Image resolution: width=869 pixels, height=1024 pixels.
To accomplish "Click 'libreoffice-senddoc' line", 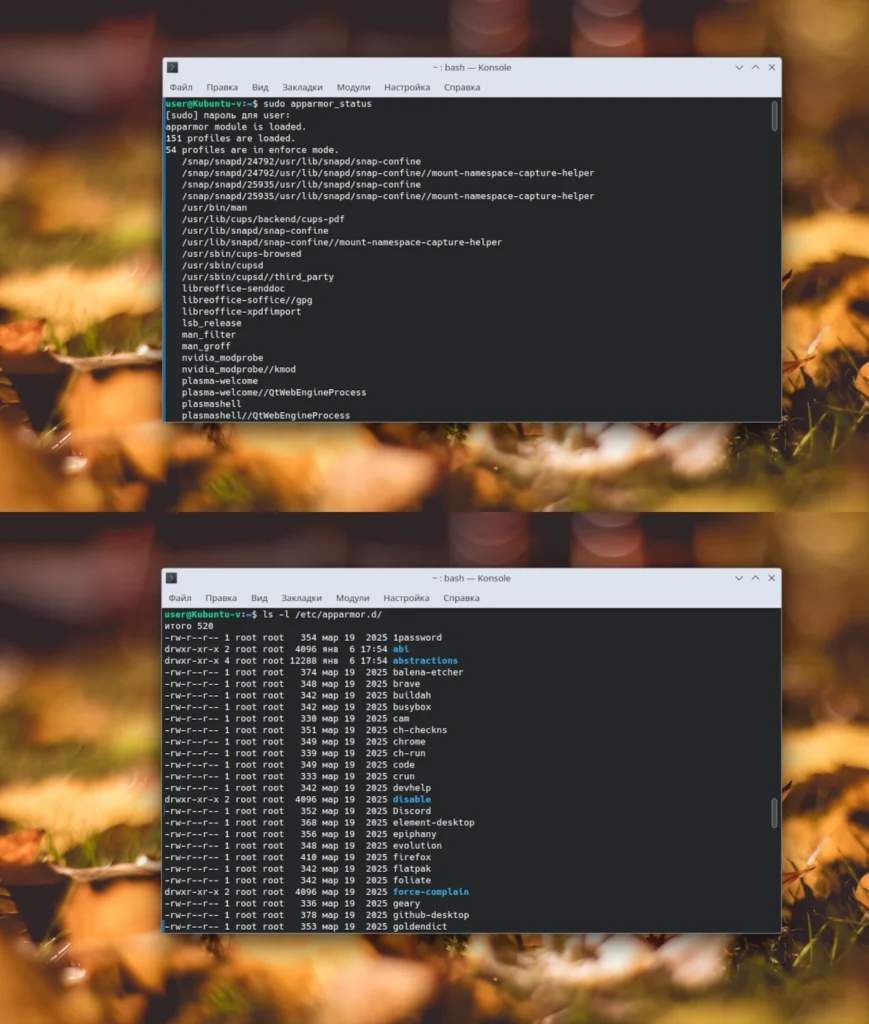I will point(233,289).
